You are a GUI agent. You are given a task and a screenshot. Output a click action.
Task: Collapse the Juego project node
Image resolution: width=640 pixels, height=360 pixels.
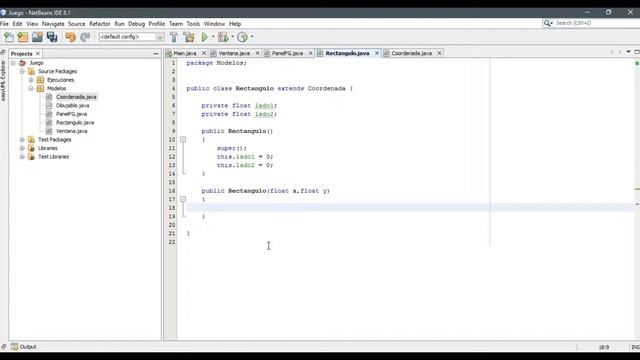(x=13, y=63)
